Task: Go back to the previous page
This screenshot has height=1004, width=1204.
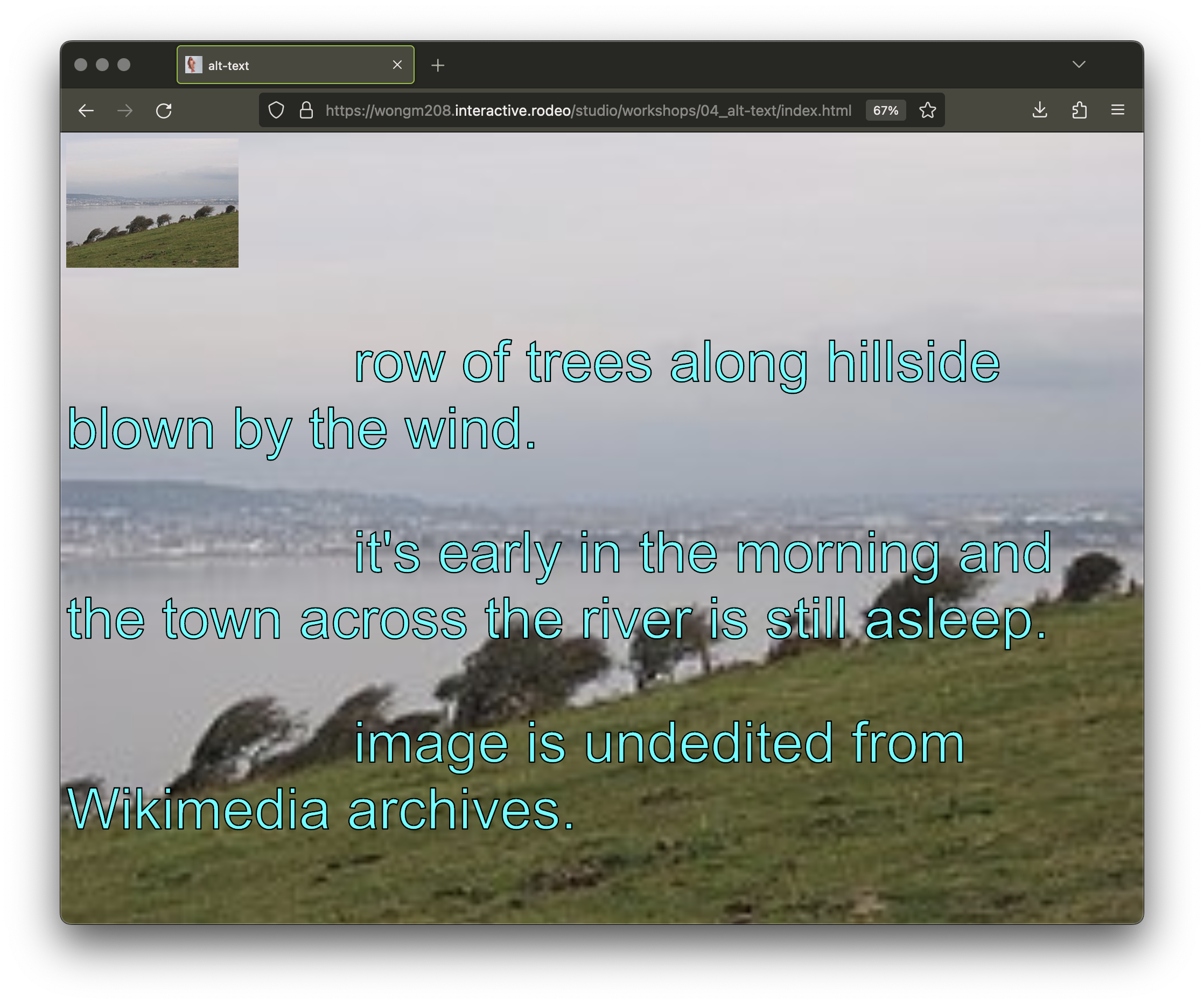Action: (86, 110)
